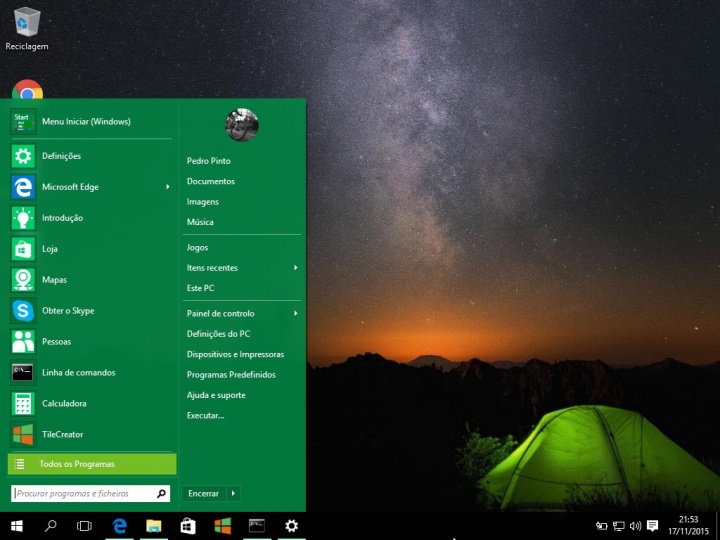Click Todos os Programas button
This screenshot has height=540, width=720.
[x=92, y=464]
